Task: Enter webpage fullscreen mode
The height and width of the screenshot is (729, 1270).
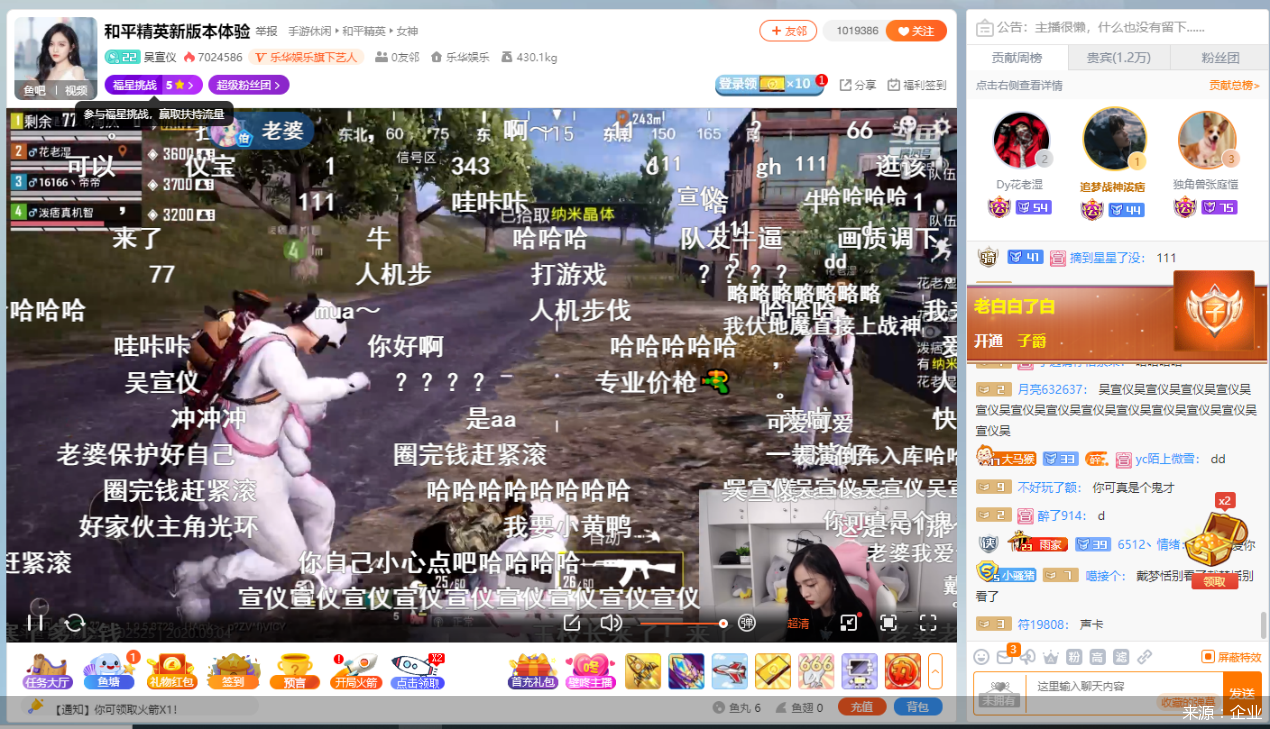Action: pos(888,623)
